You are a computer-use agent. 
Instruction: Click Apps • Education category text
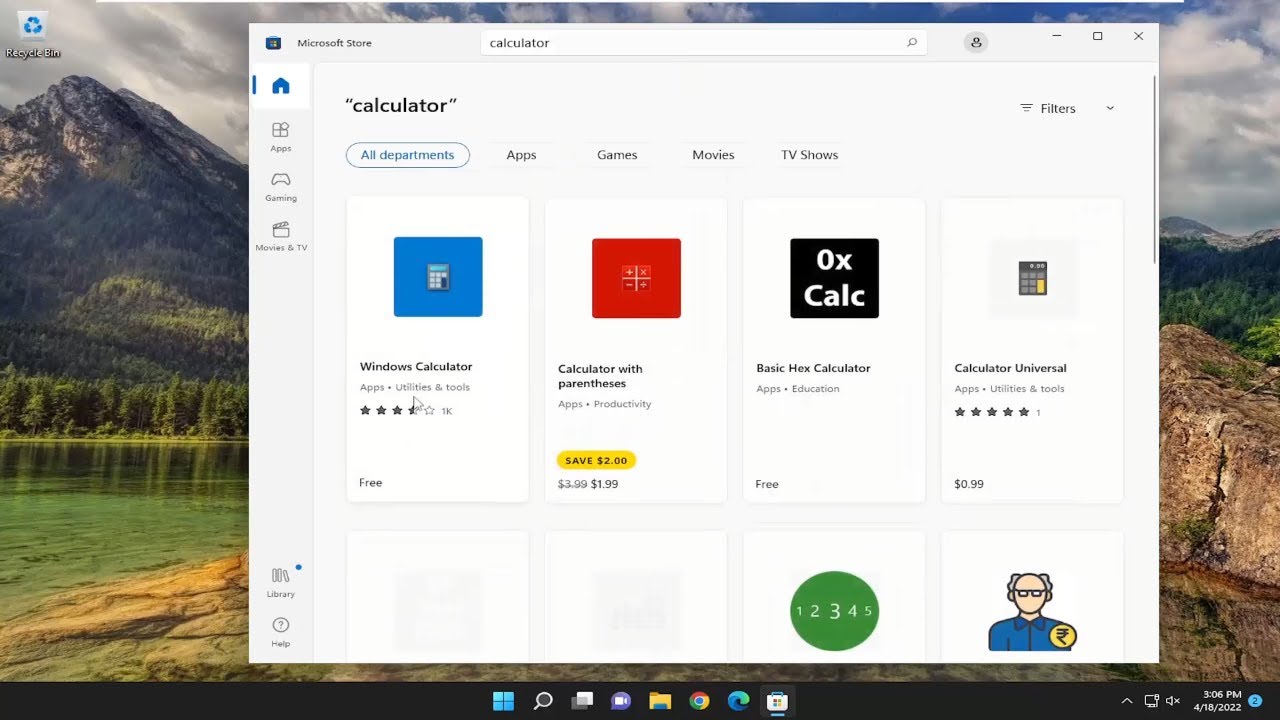(798, 389)
